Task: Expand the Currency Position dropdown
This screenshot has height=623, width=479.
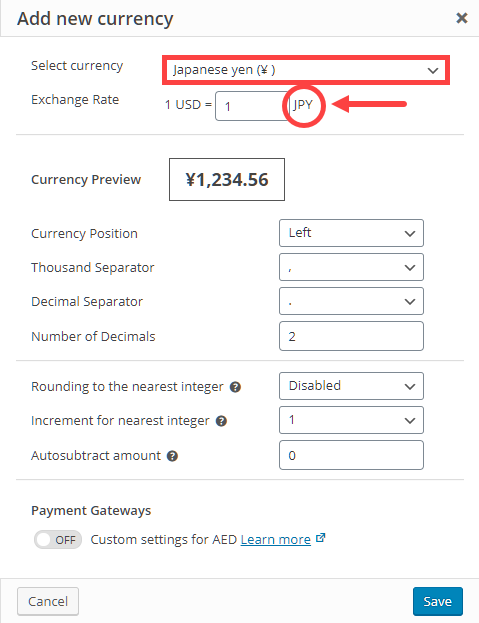Action: pos(351,233)
